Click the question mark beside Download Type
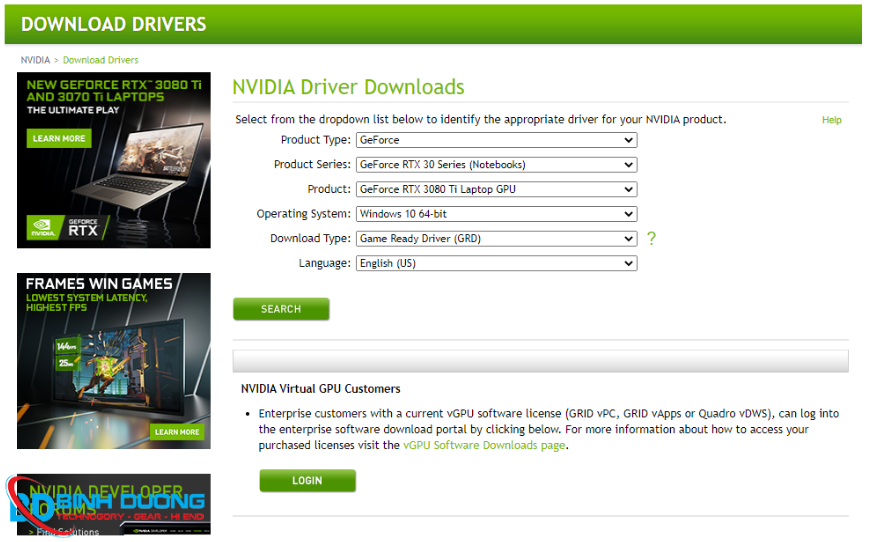 [651, 238]
